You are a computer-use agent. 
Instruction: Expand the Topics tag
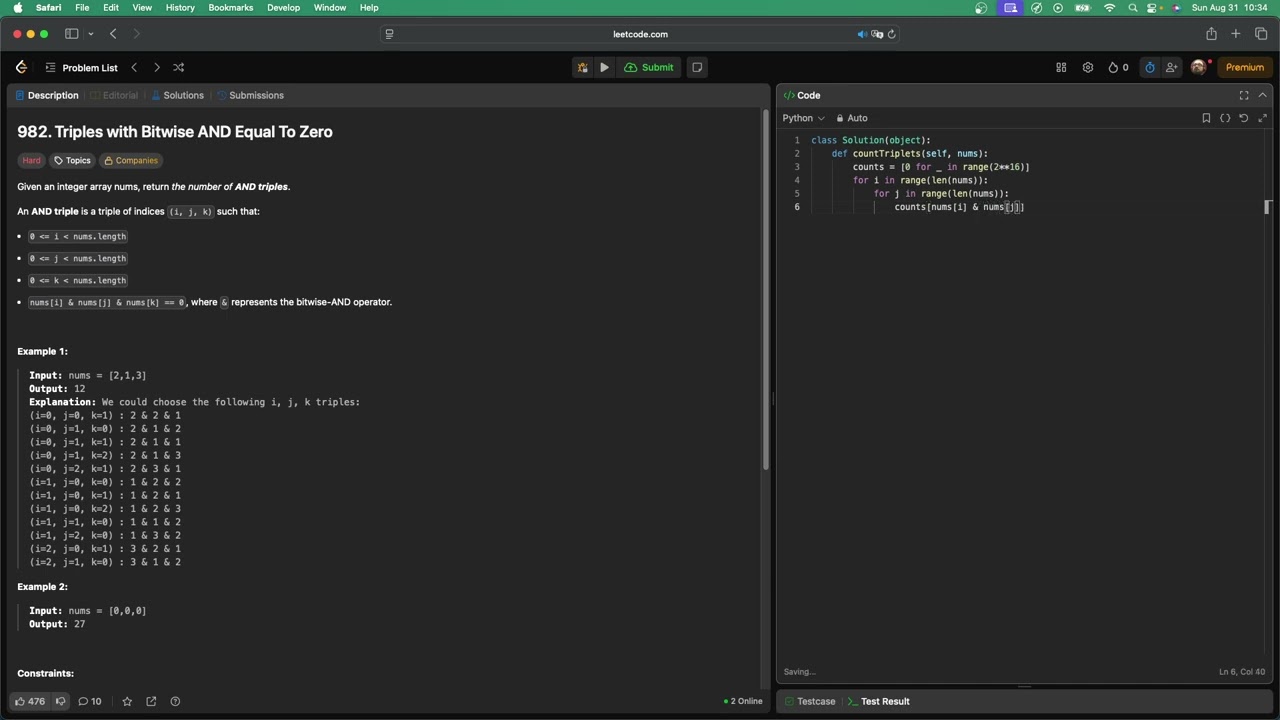click(72, 160)
